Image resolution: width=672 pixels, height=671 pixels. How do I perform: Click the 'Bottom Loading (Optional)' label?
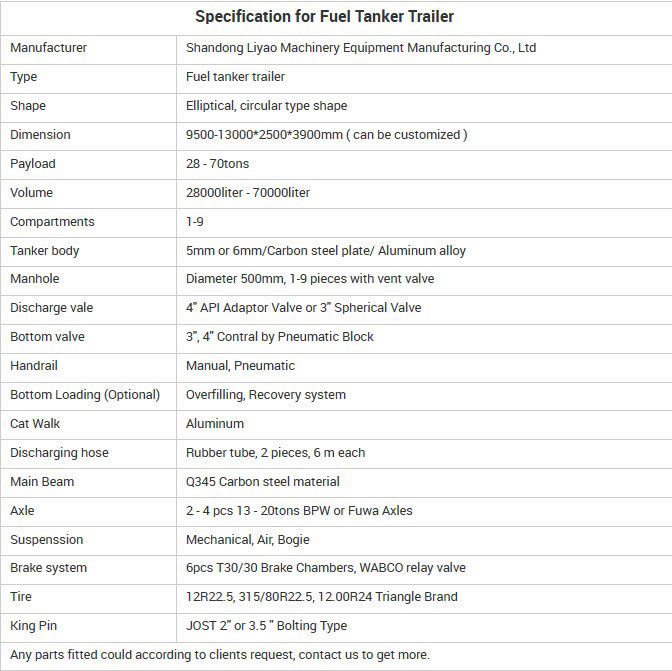coord(85,395)
